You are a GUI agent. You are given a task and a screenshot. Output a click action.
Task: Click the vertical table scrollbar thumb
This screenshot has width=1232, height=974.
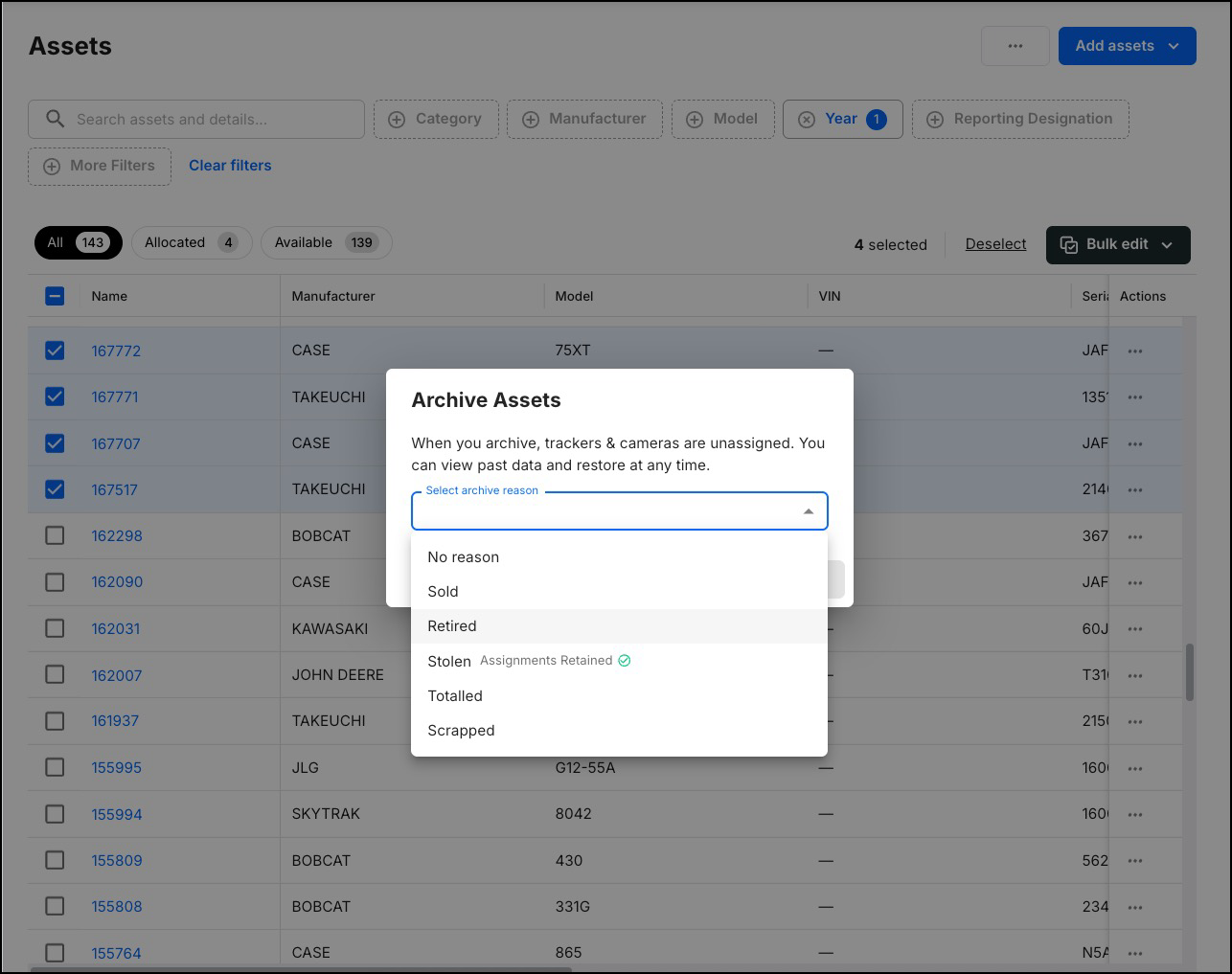[1190, 672]
